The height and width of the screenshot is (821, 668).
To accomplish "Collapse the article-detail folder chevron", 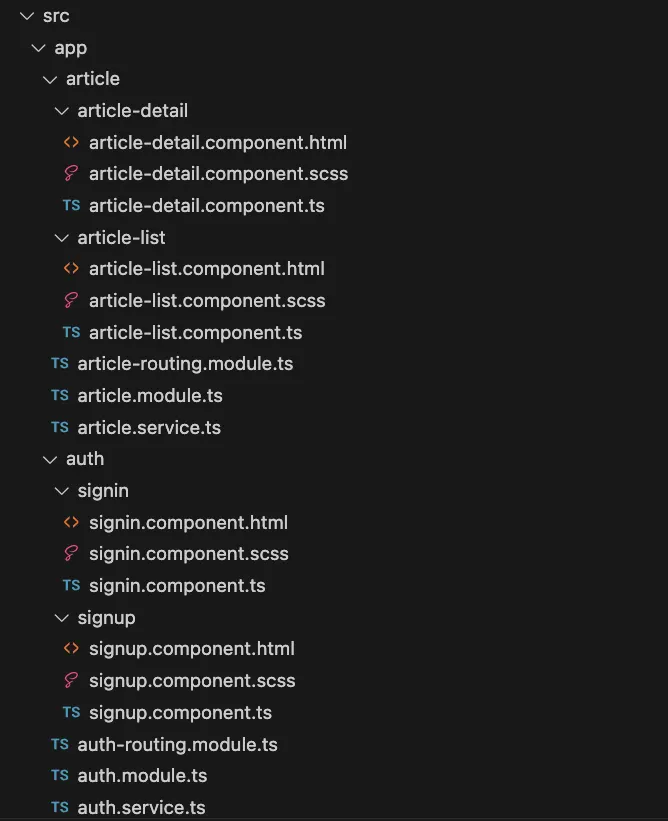I will pos(61,111).
